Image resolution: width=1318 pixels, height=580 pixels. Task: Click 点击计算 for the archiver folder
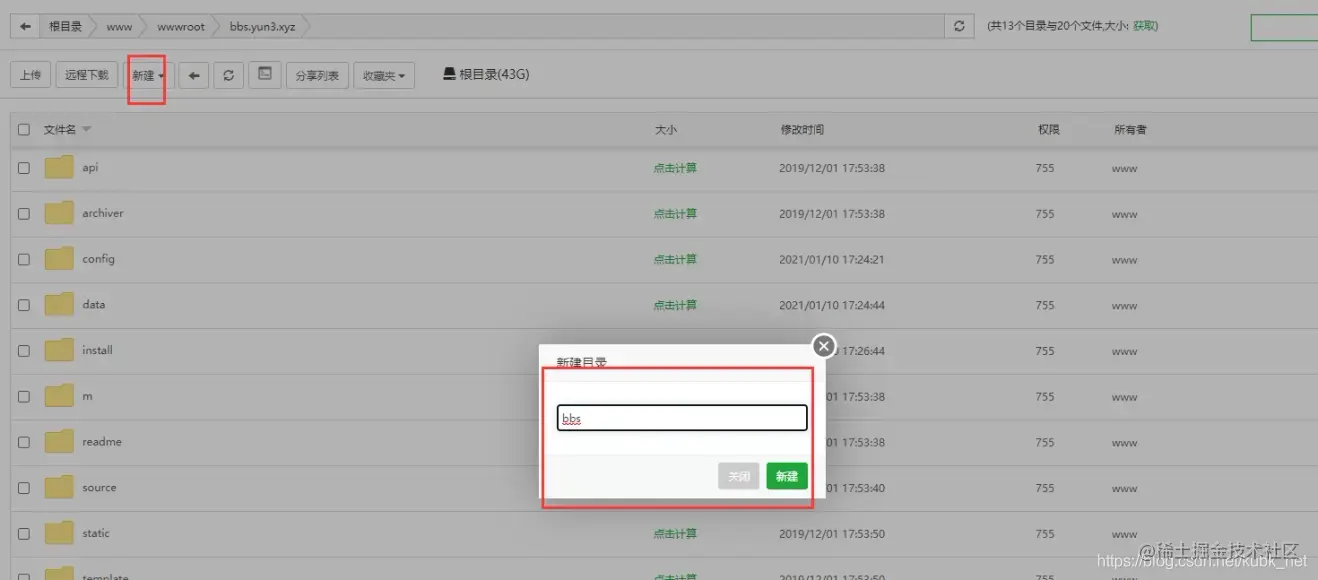click(675, 214)
